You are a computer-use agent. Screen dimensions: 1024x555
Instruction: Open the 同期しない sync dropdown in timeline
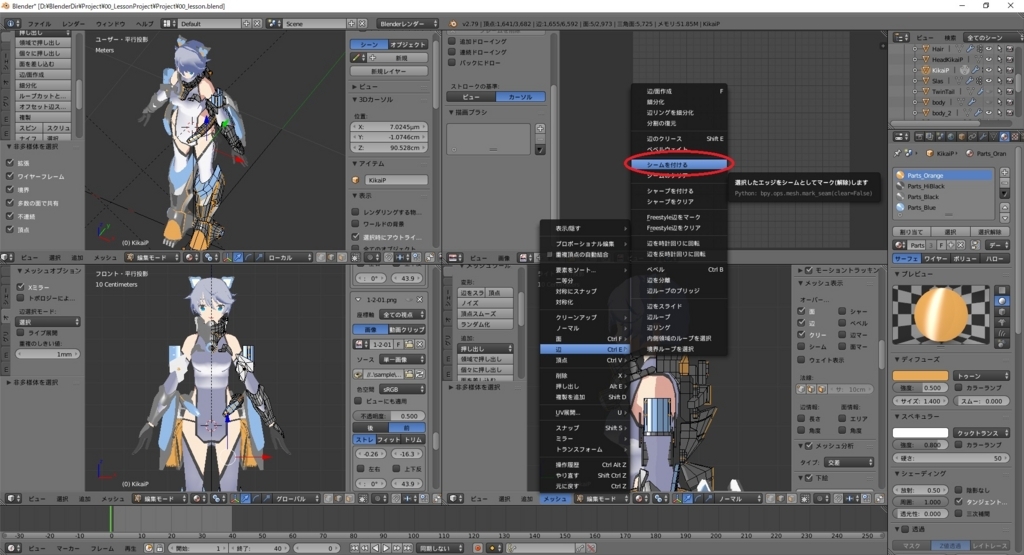coord(441,548)
